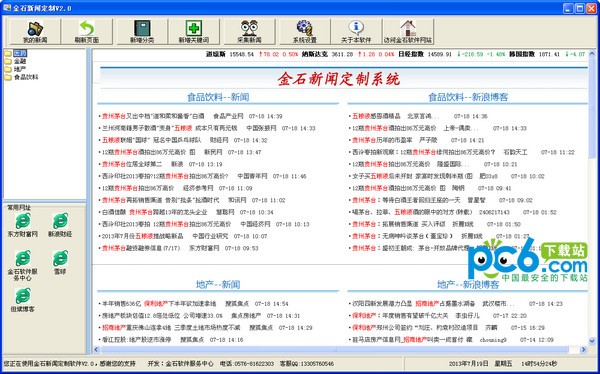
Task: Launch the 金石软件服务中心 shortcut
Action: coord(23,266)
